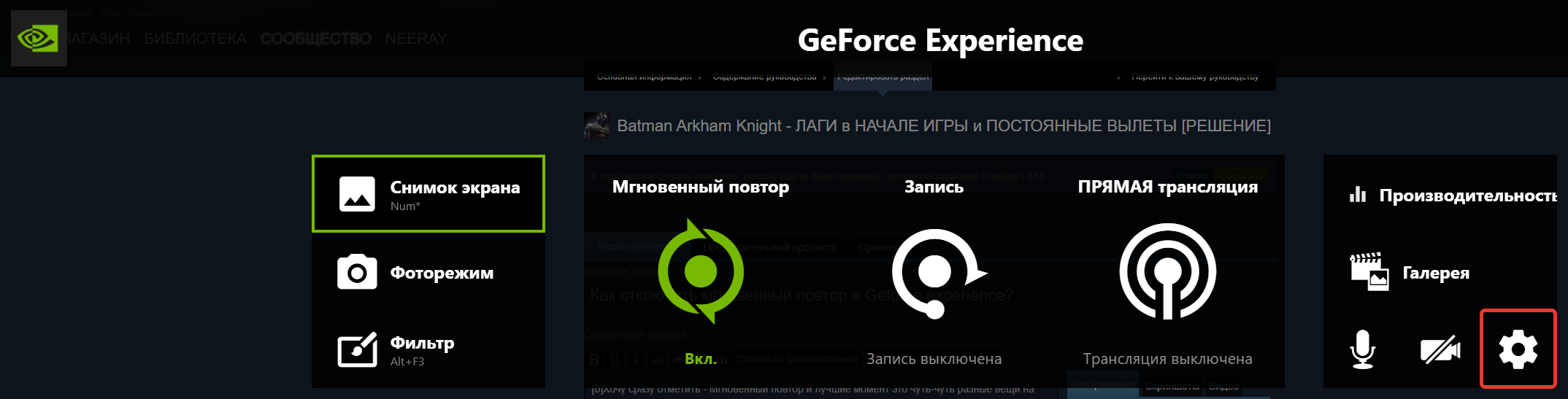Open БИБЛИОТЕКА in the Steam window behind
This screenshot has width=1568, height=399.
(195, 39)
